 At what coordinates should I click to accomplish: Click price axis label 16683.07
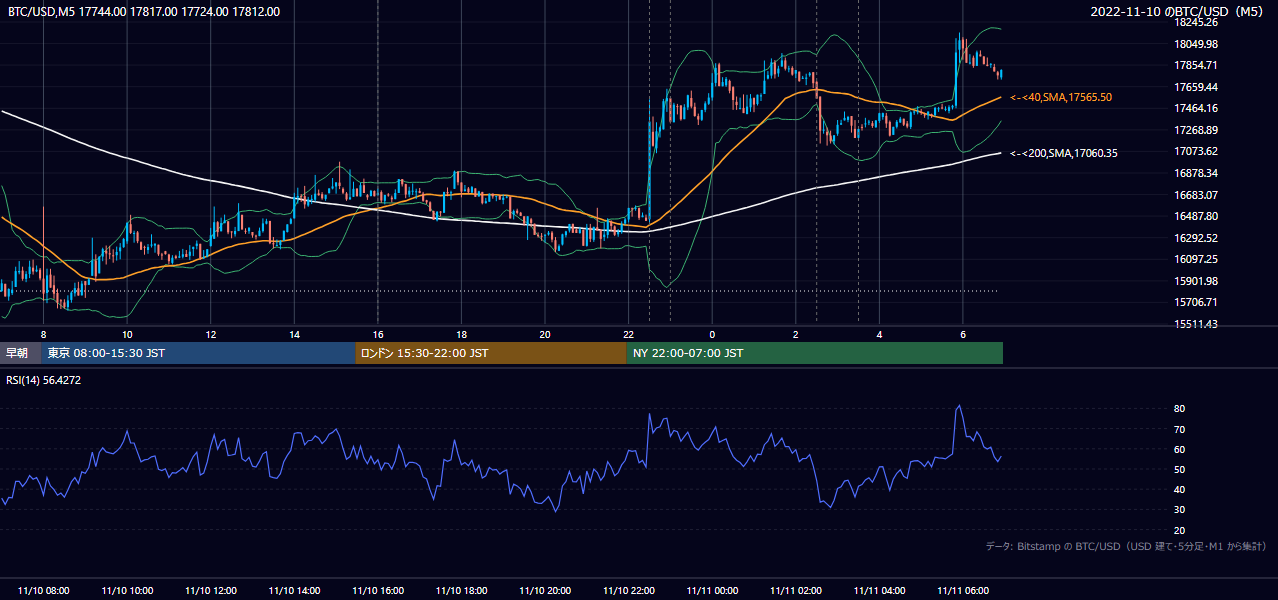point(1197,195)
